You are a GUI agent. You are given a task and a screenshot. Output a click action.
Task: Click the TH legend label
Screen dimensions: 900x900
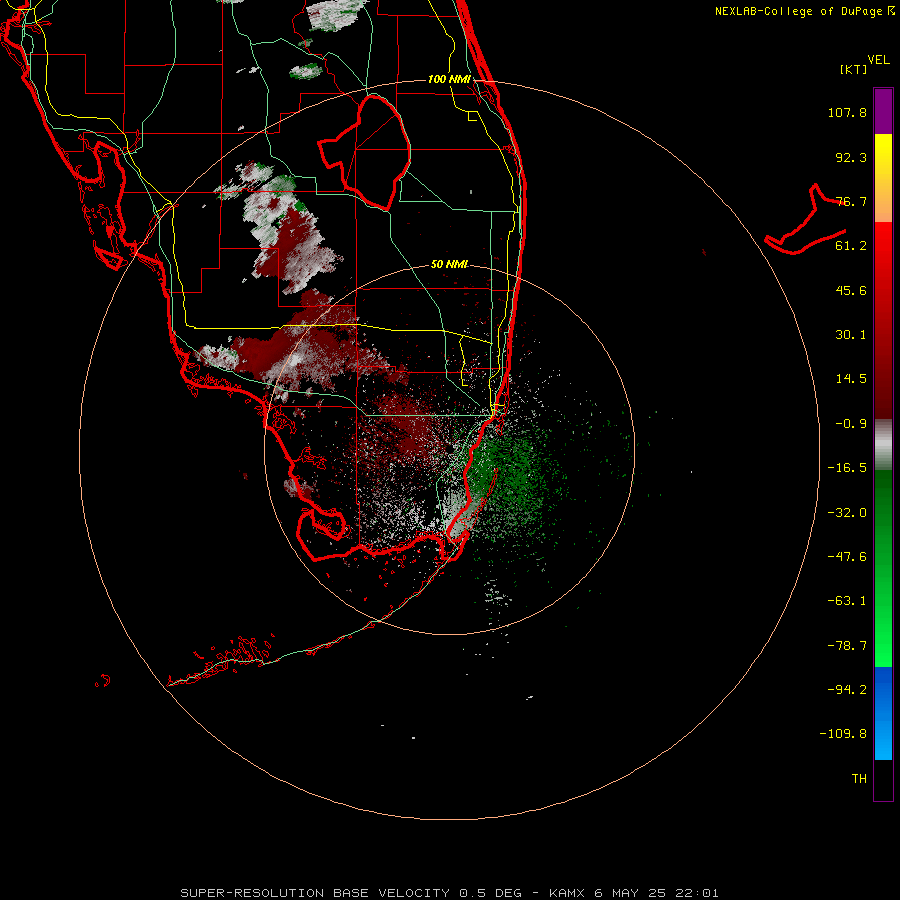[859, 779]
